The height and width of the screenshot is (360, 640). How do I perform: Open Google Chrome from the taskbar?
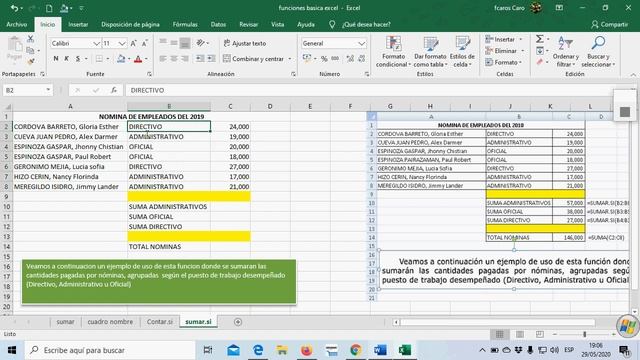[356, 350]
